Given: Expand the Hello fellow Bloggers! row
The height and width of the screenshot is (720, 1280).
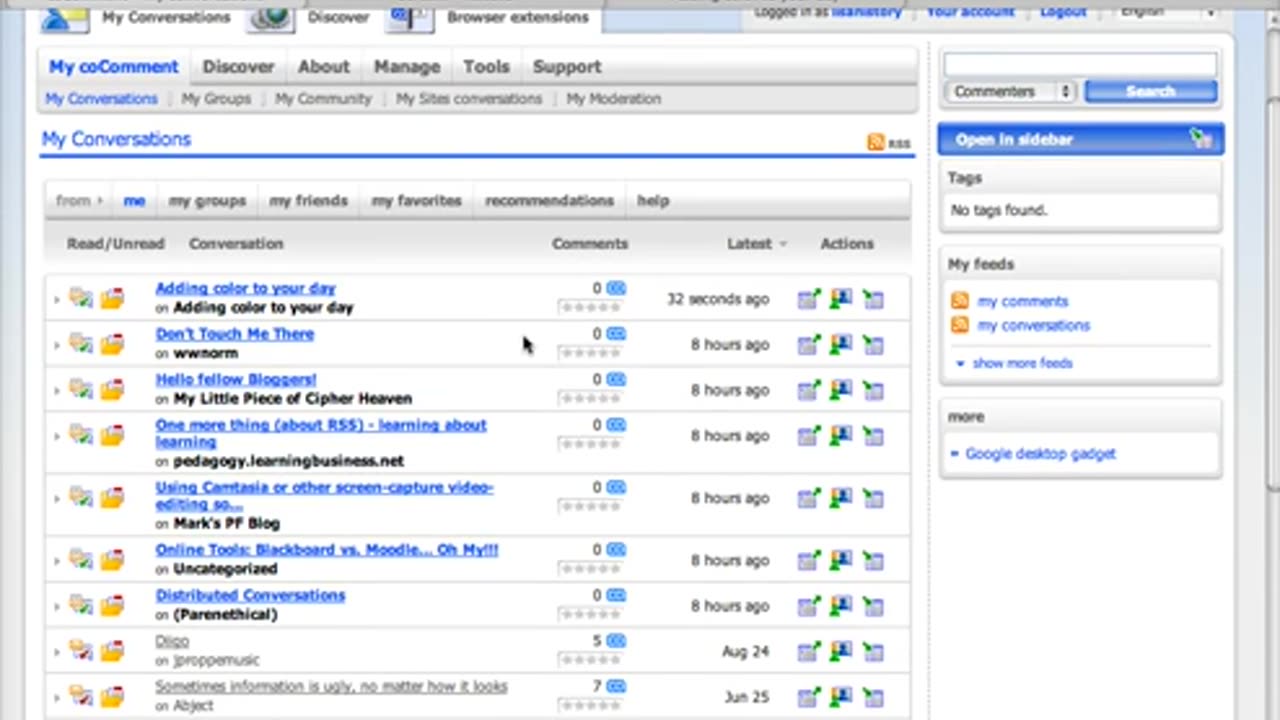Looking at the screenshot, I should point(56,390).
